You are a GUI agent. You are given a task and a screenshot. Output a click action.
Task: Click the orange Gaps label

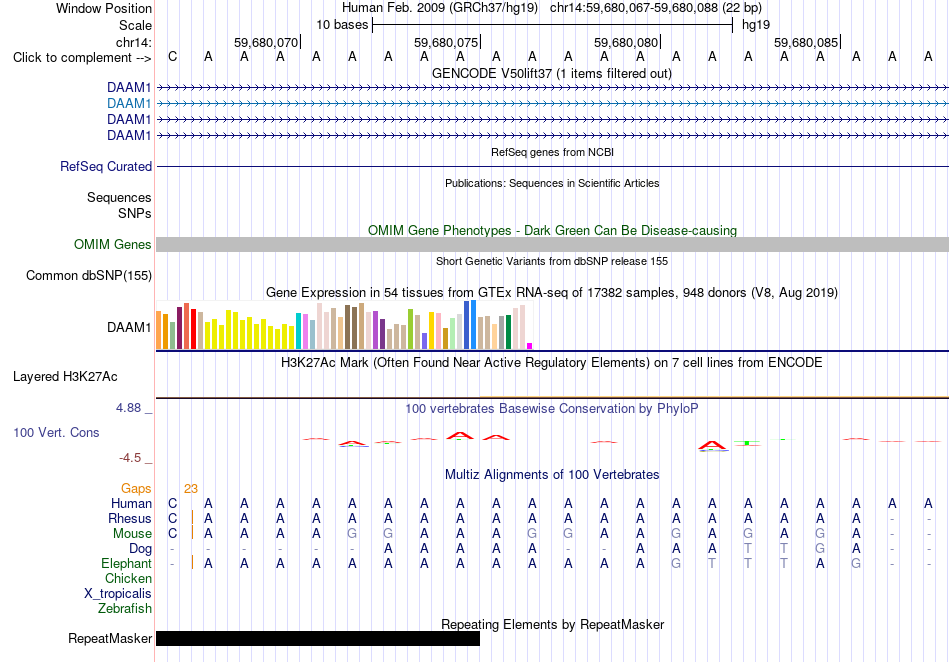(136, 488)
